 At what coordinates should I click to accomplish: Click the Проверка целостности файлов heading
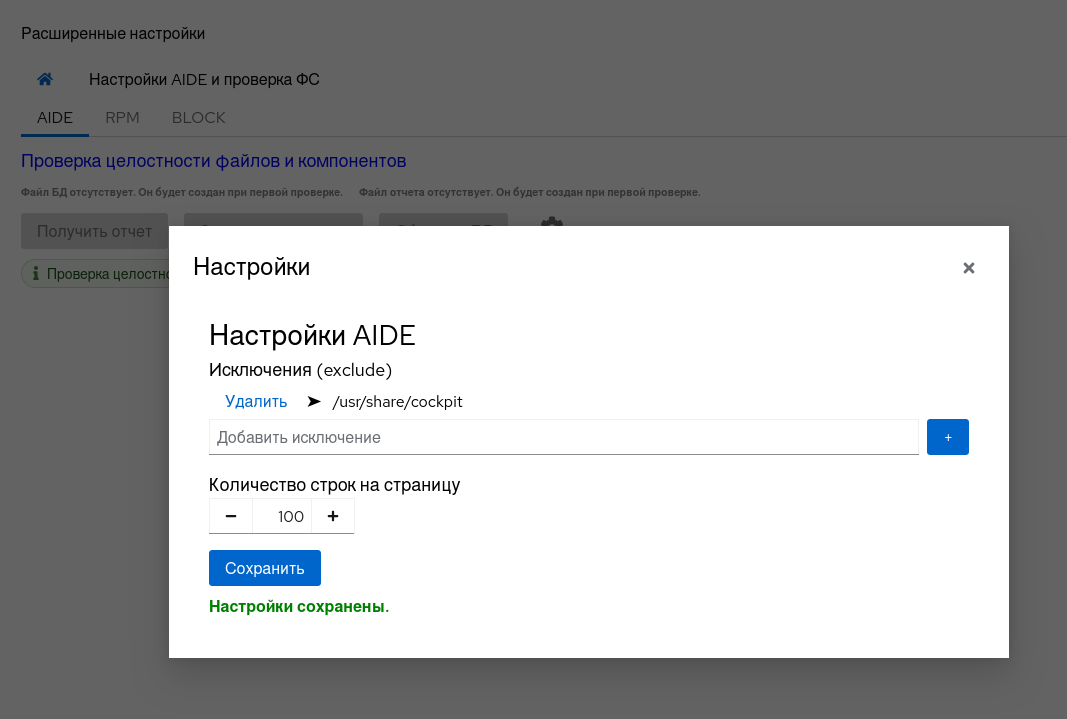(x=213, y=161)
